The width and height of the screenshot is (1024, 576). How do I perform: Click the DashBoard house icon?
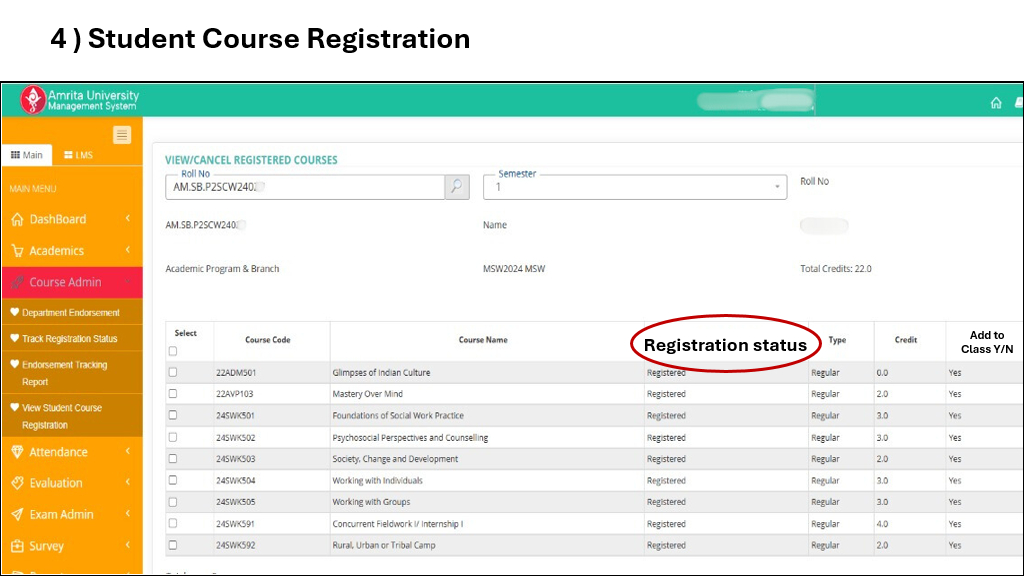click(x=16, y=220)
